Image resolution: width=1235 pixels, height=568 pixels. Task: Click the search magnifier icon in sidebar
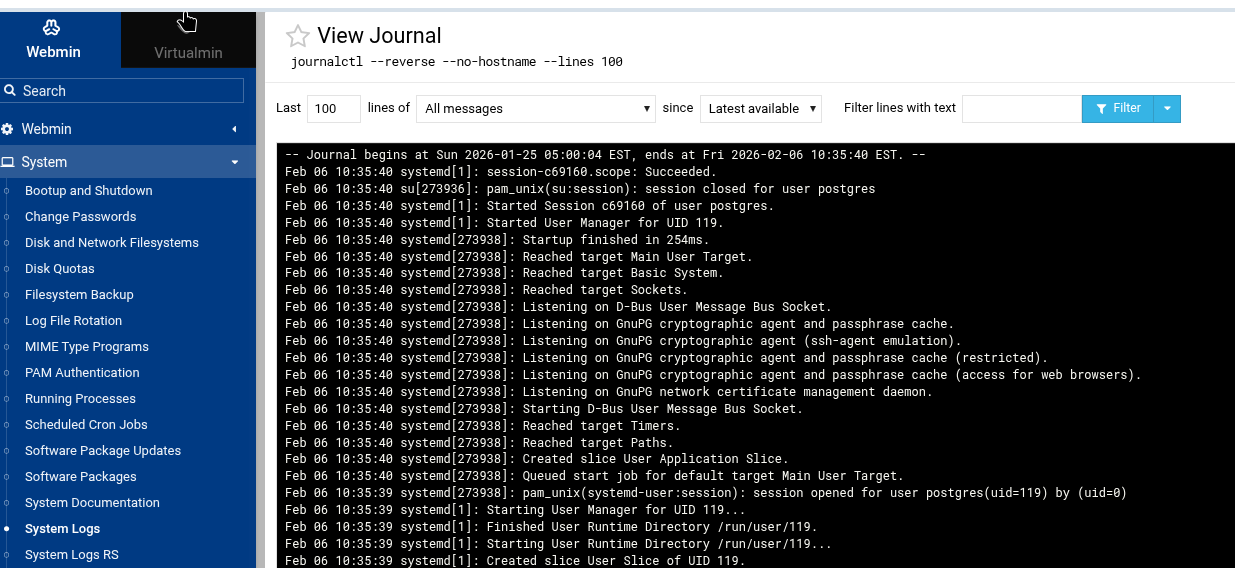click(10, 90)
